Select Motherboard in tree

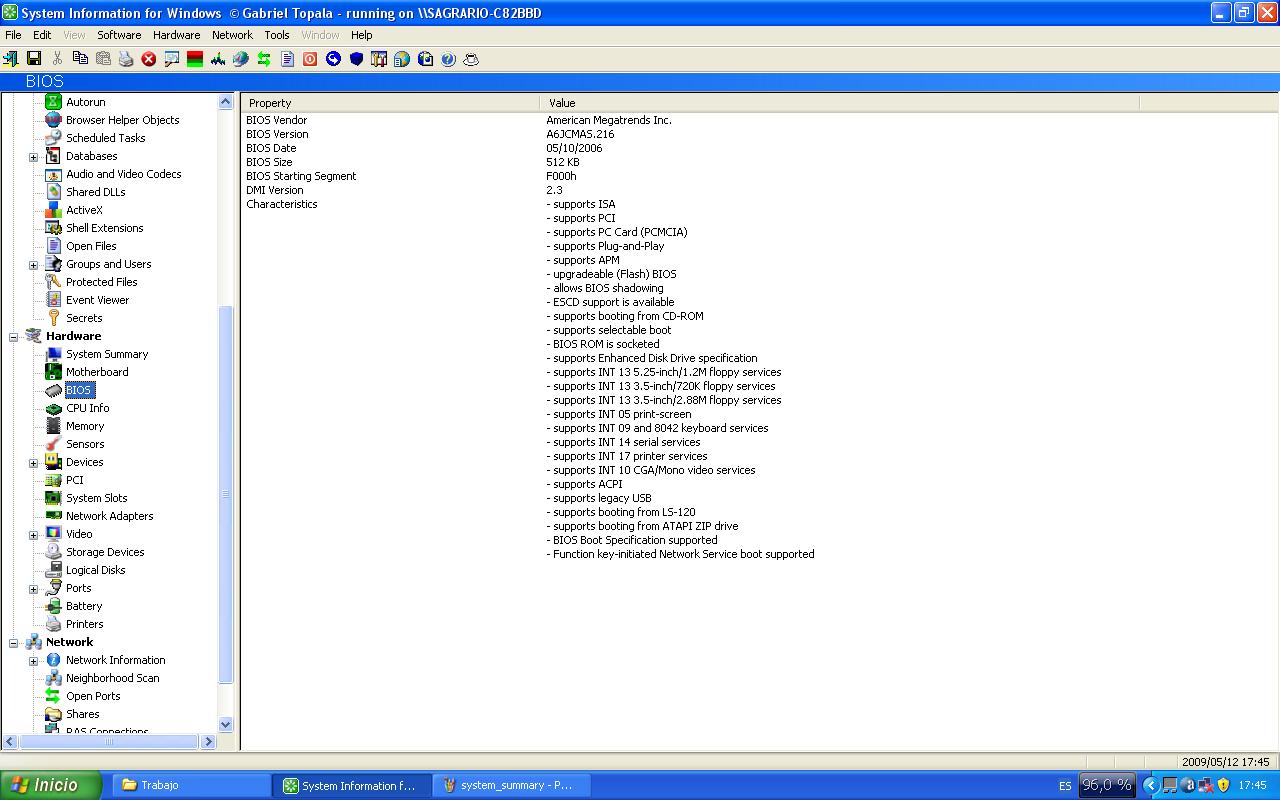[x=97, y=372]
